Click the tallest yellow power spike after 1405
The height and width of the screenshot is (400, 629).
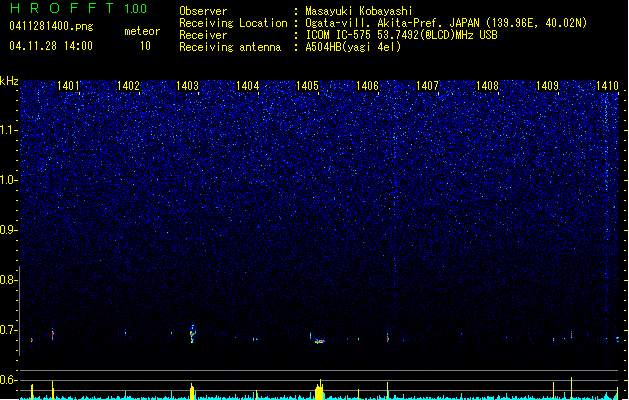point(321,389)
